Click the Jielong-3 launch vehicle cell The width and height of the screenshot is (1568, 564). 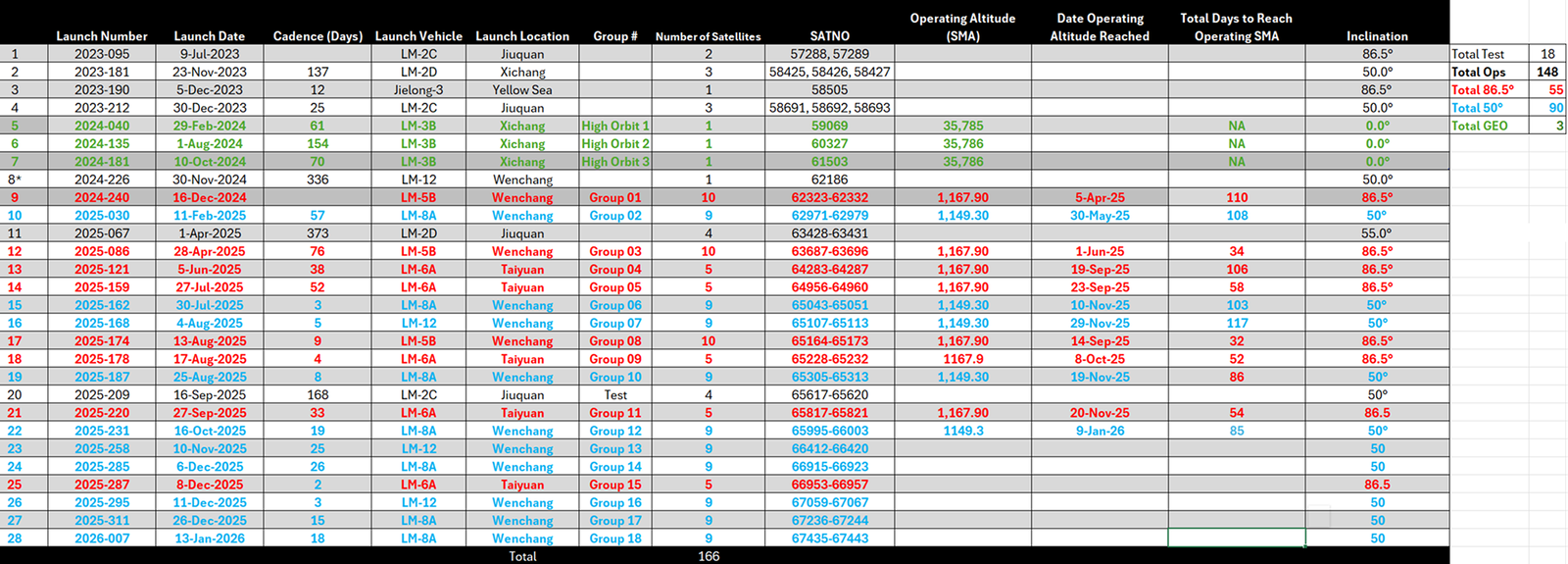coord(418,90)
